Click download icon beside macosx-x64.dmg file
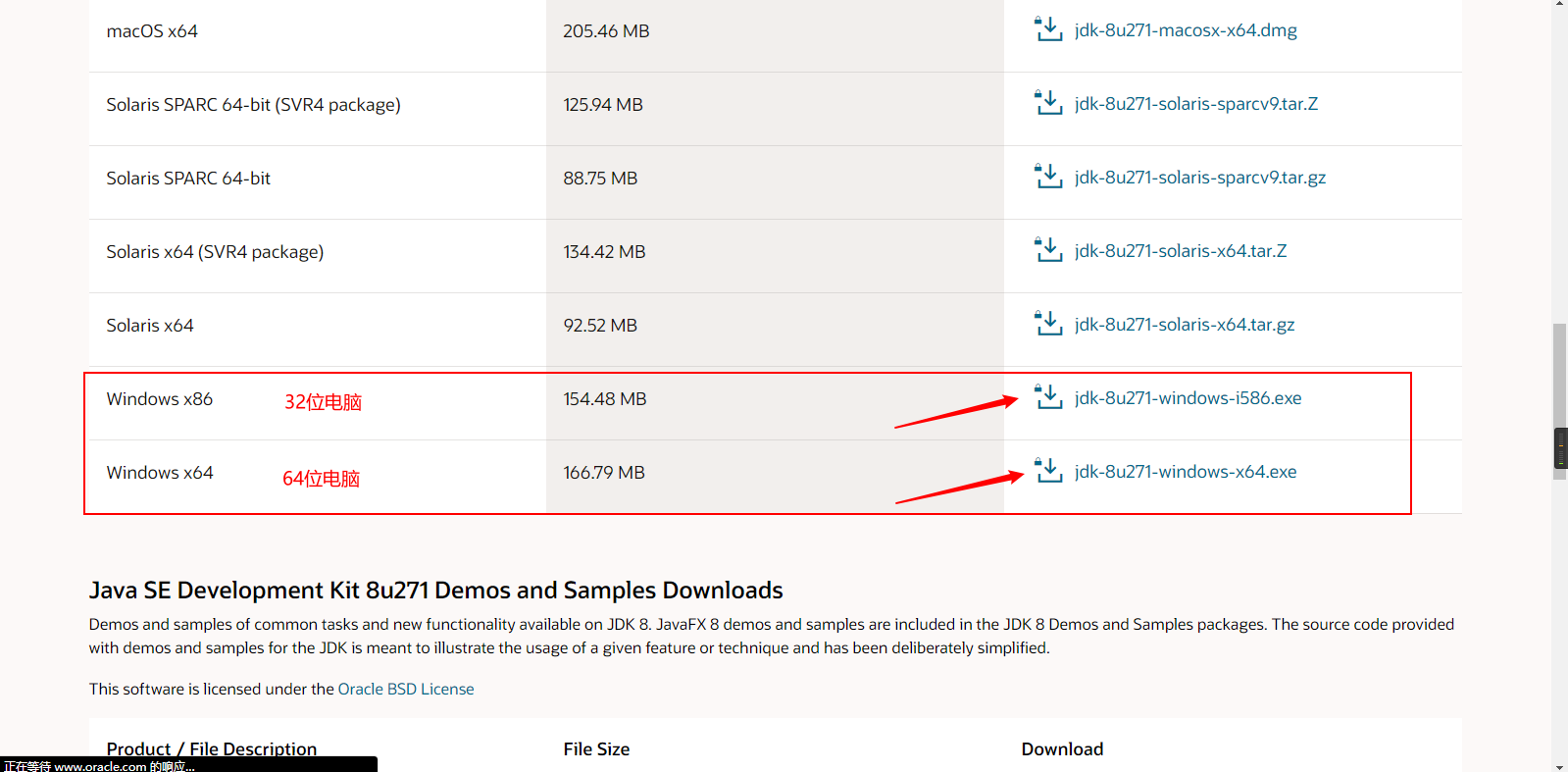The image size is (1568, 772). tap(1048, 29)
